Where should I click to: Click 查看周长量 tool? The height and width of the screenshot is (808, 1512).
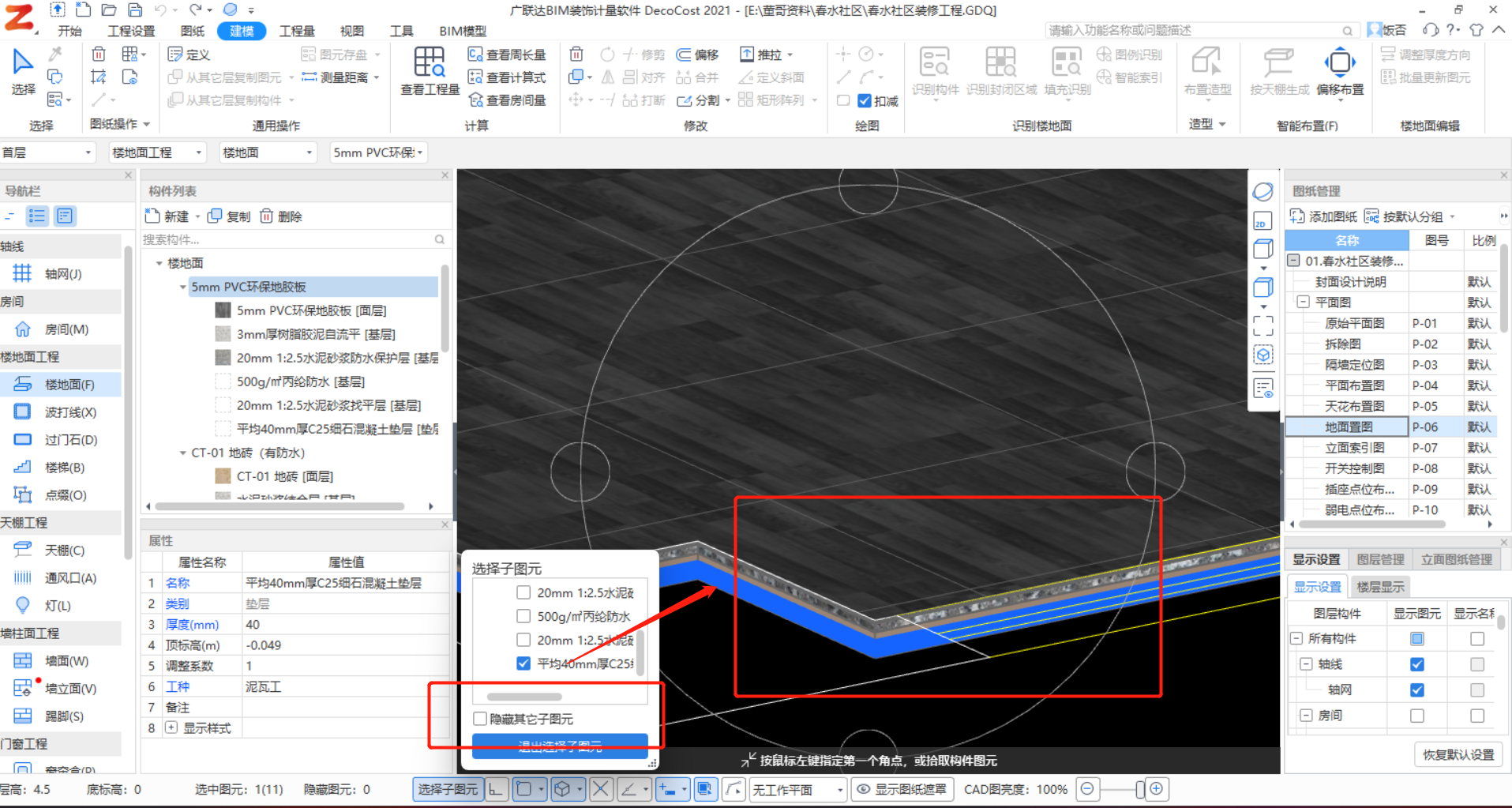507,54
